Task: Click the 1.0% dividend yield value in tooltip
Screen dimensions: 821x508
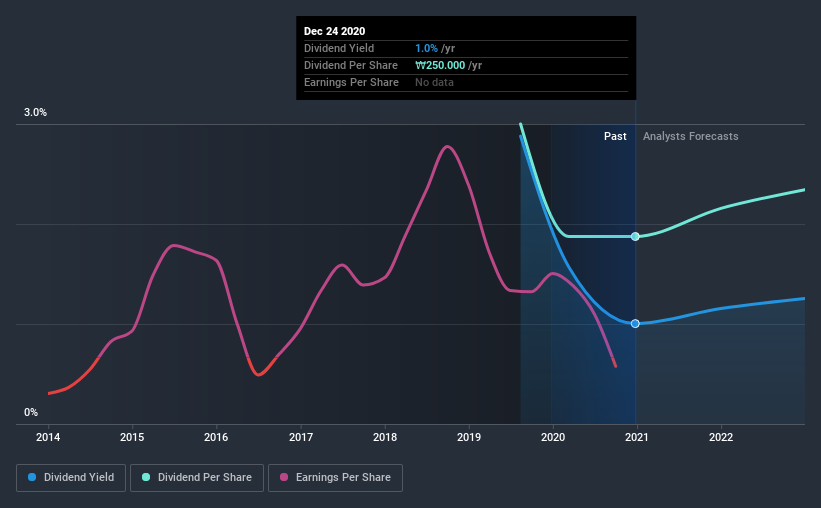Action: click(x=426, y=48)
